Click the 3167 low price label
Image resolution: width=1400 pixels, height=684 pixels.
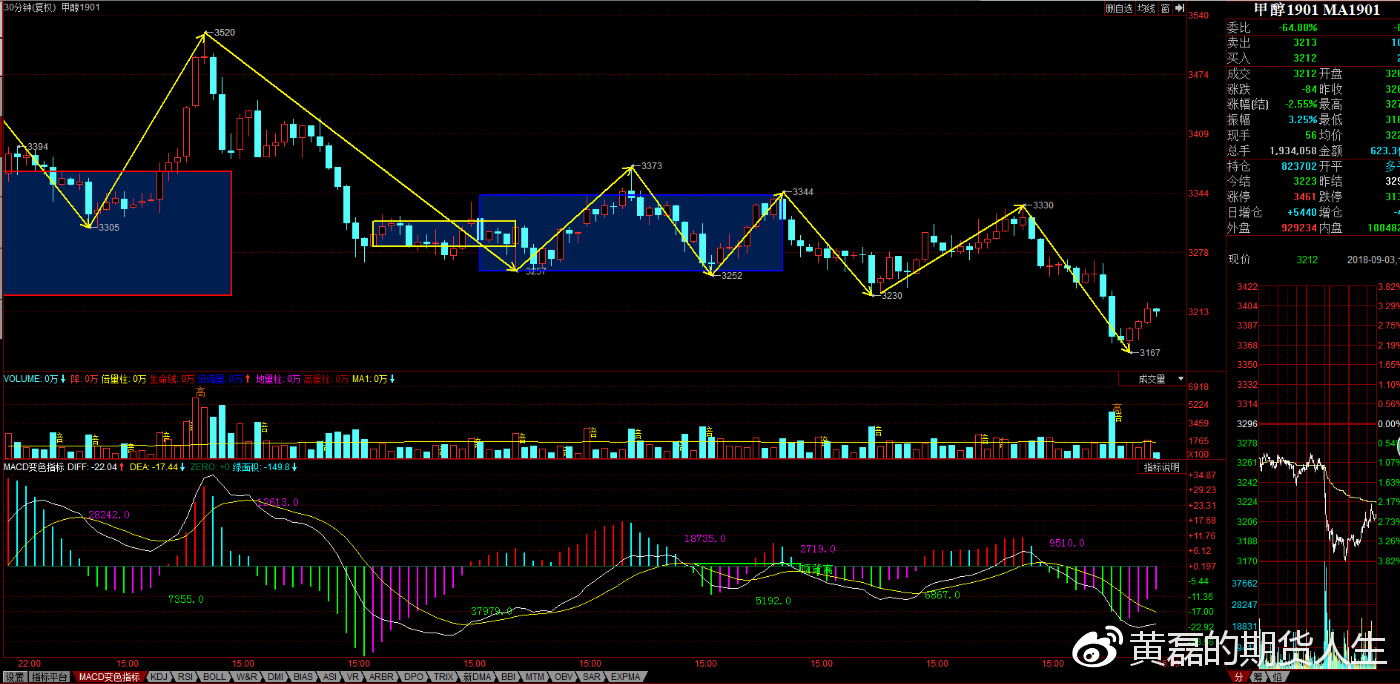(1149, 353)
